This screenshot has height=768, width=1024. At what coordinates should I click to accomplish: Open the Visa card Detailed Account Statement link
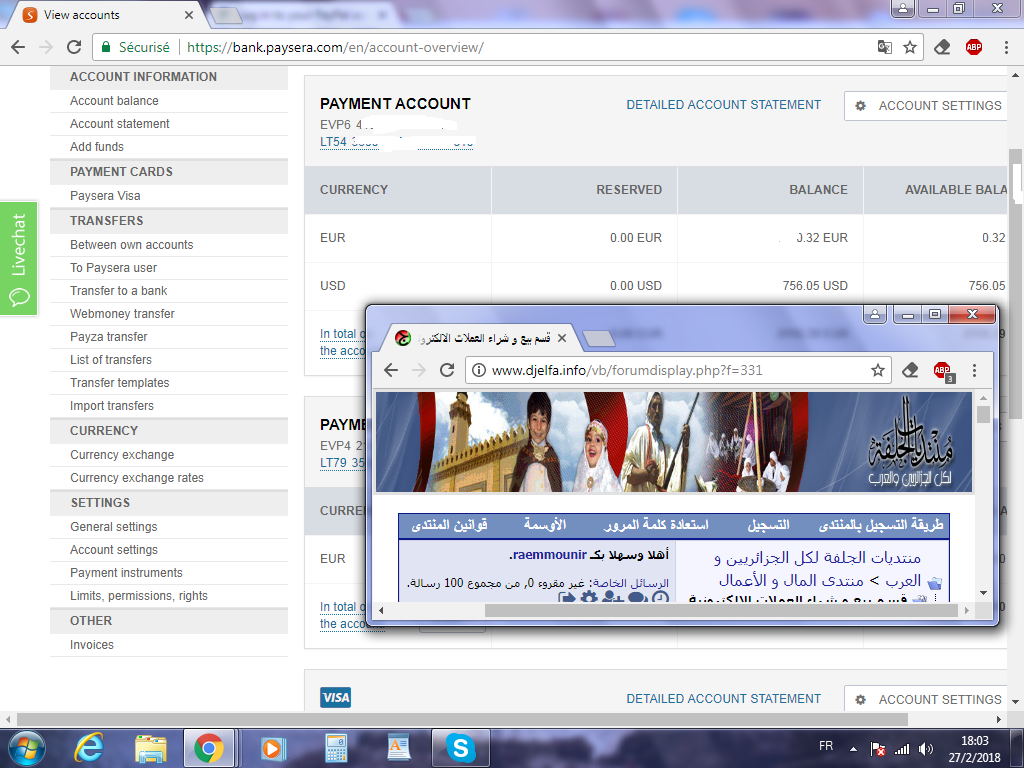(x=724, y=699)
